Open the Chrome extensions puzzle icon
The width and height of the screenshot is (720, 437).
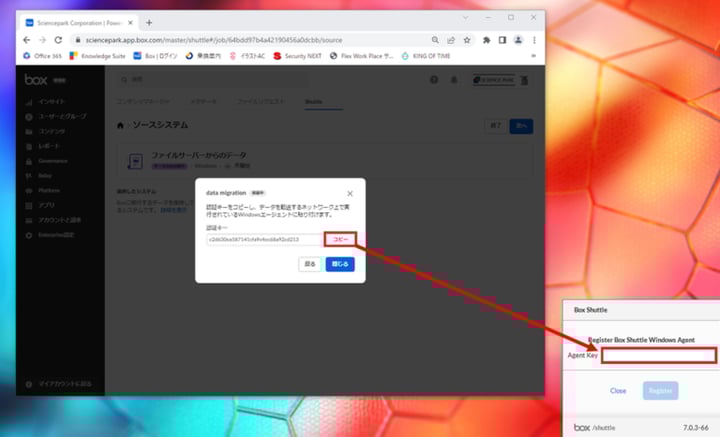(x=486, y=39)
